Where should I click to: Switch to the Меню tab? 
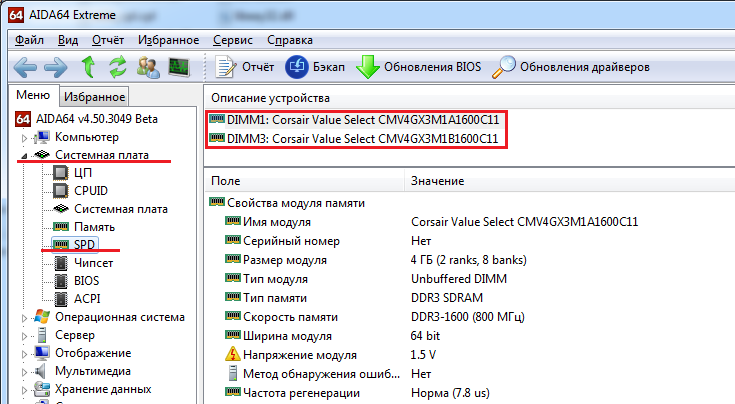33,95
